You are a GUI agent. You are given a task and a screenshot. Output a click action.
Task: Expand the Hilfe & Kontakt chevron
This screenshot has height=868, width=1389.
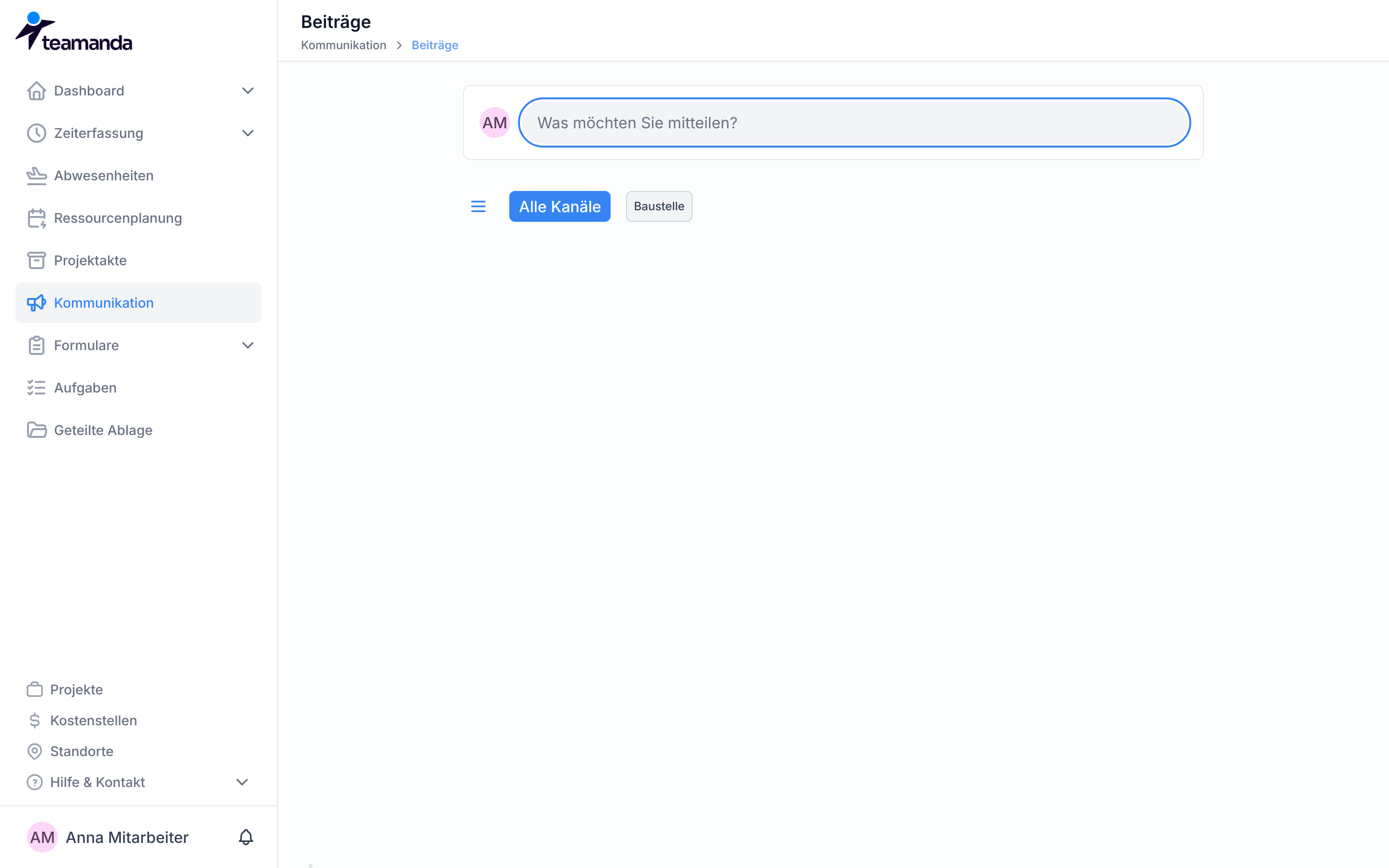(x=242, y=783)
